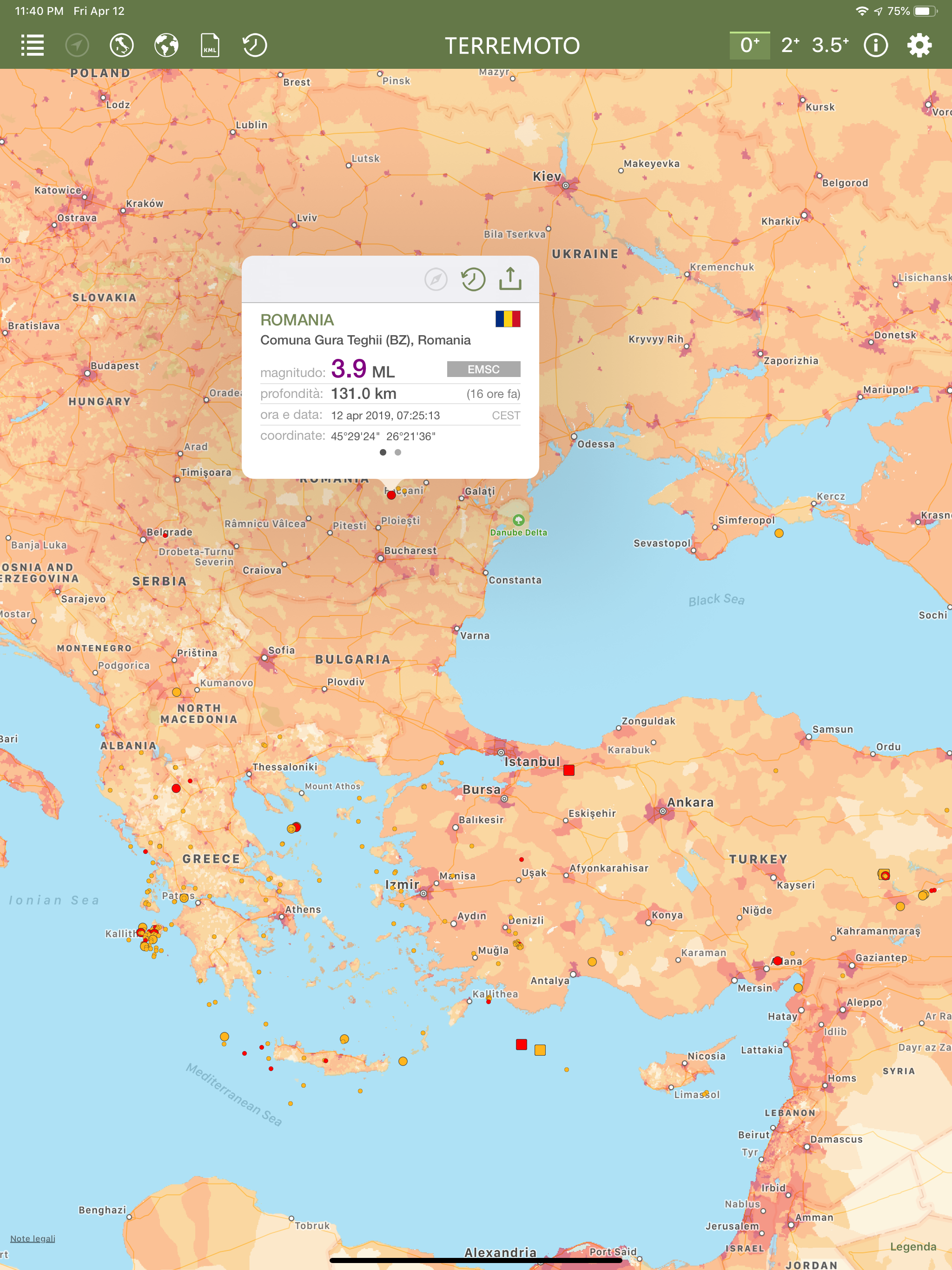Tap the compass icon in popup header
The height and width of the screenshot is (1270, 952).
coord(436,279)
